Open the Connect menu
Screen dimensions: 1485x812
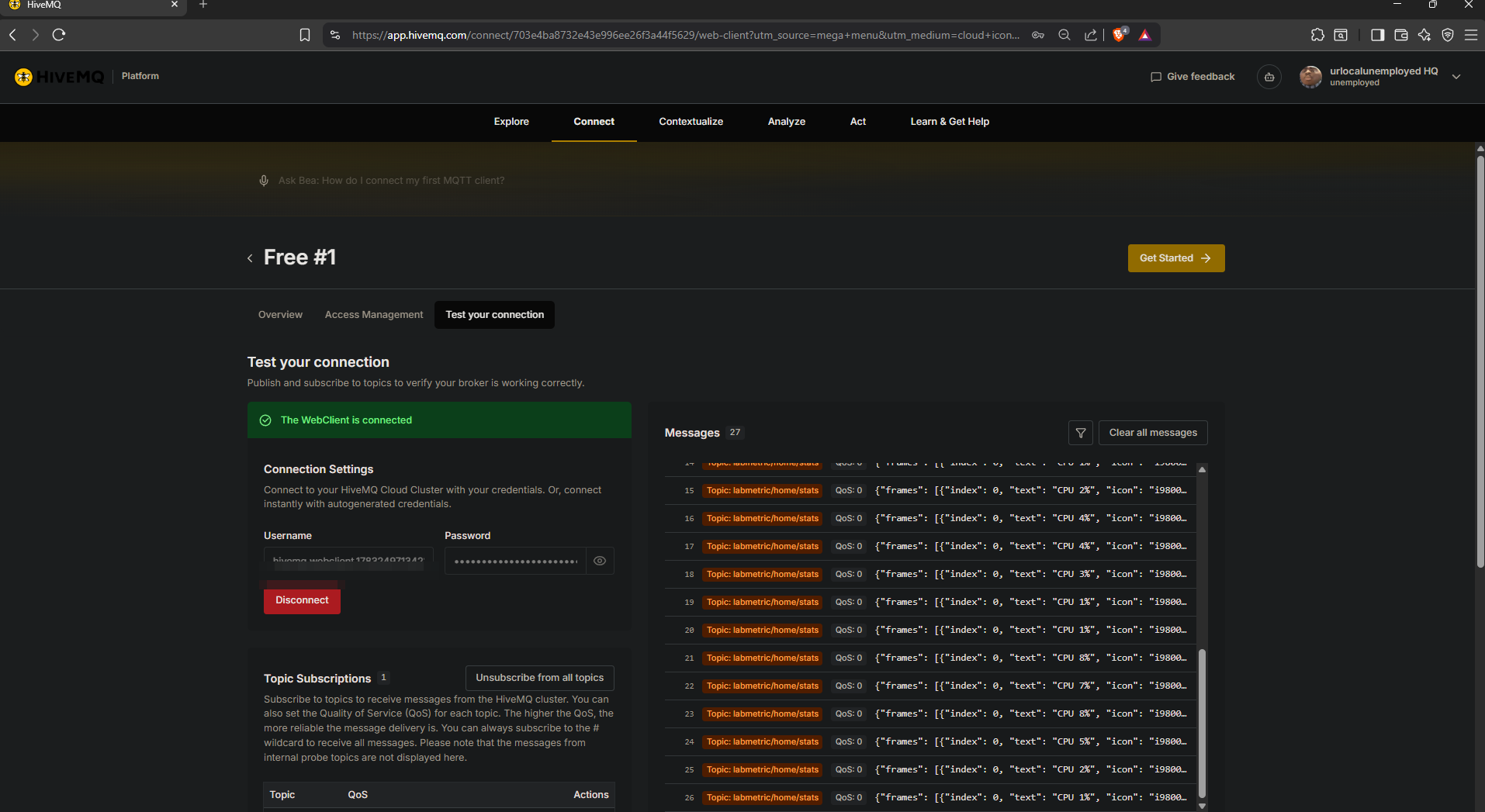(x=594, y=122)
